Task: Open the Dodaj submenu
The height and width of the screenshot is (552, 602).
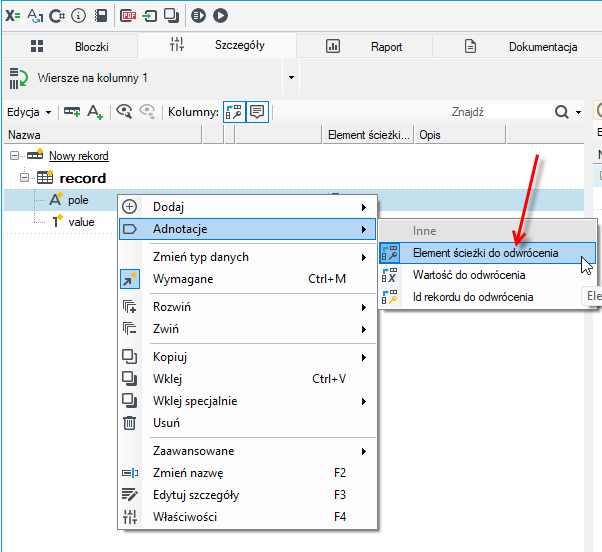Action: pyautogui.click(x=247, y=207)
